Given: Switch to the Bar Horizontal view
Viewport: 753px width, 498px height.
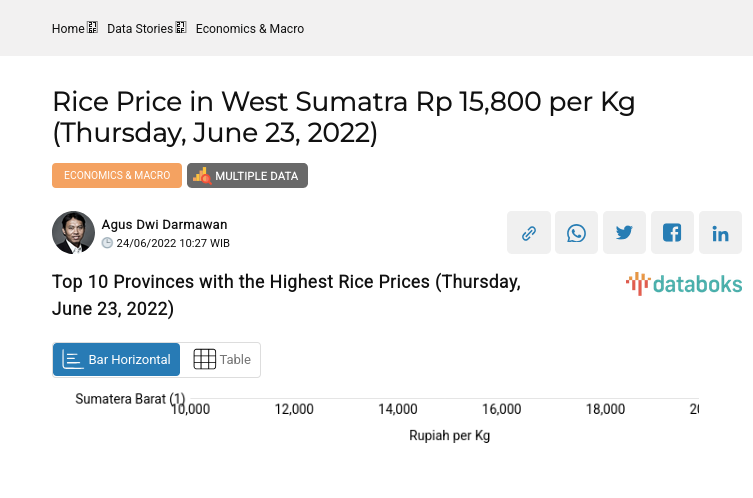Looking at the screenshot, I should click(117, 360).
